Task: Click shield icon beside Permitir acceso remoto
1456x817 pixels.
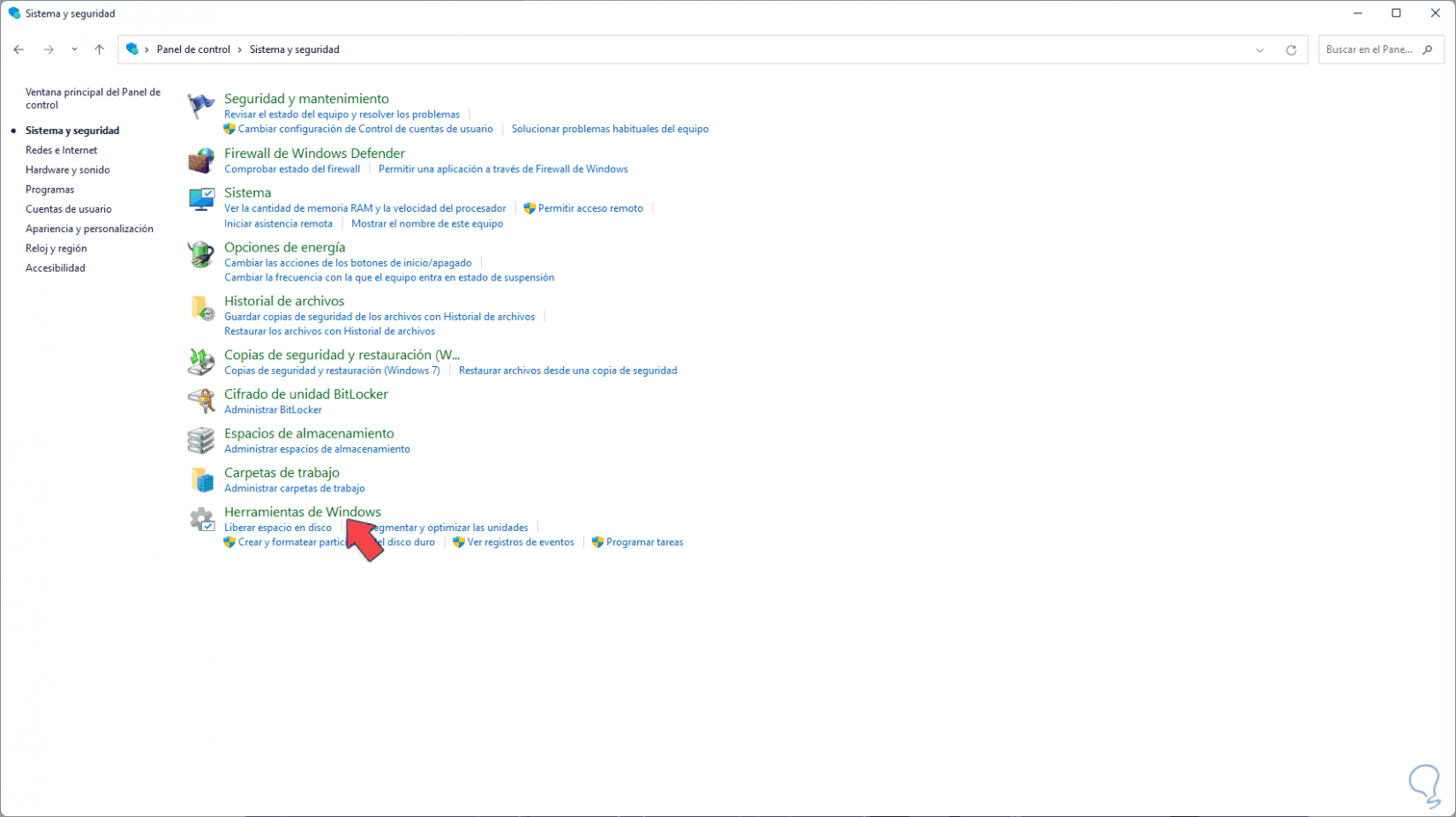Action: coord(529,208)
